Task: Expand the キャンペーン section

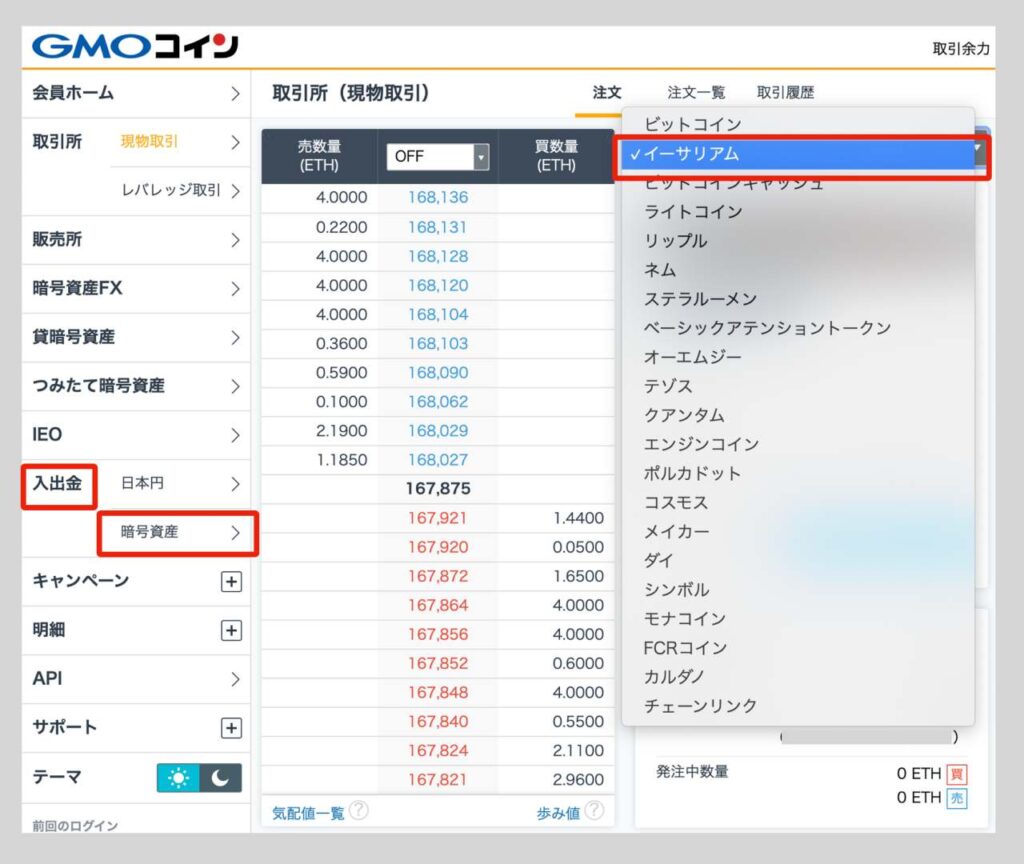Action: 232,581
